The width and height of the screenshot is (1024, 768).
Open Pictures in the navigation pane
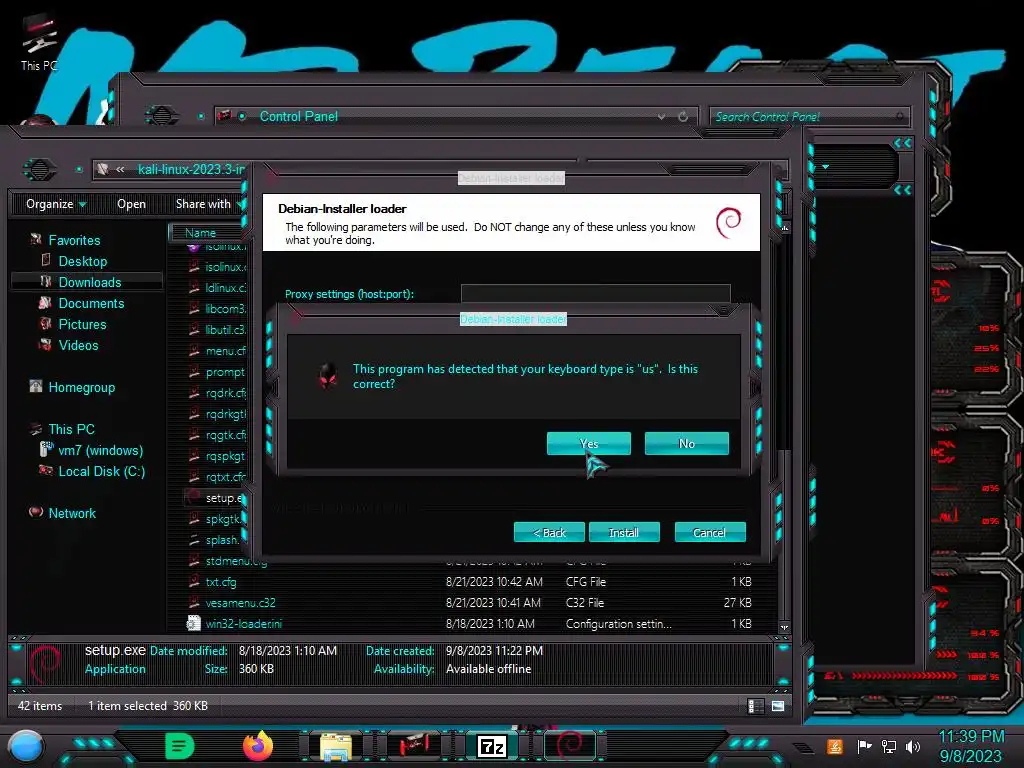82,324
